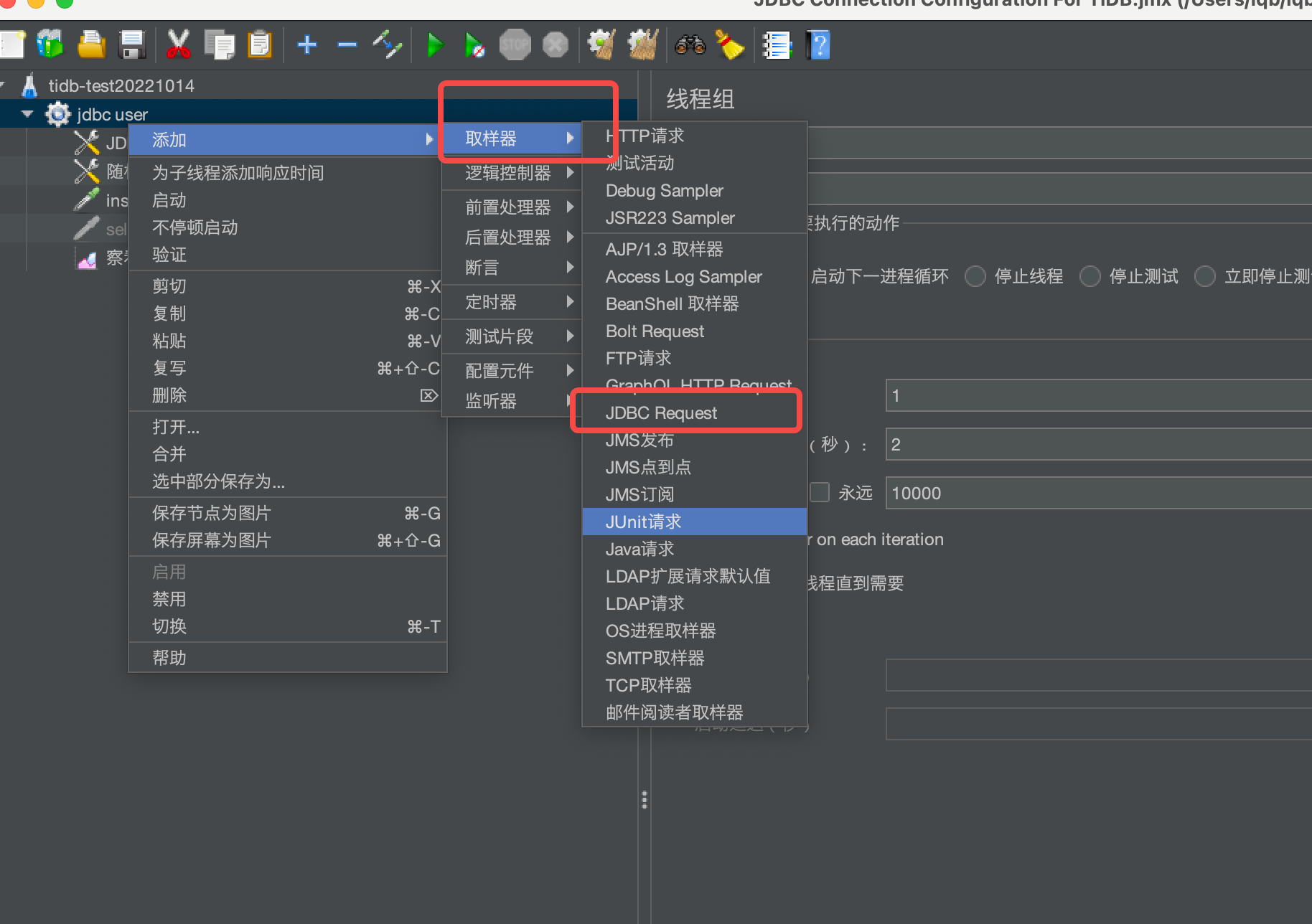Expand the 配置元件 submenu
Screen dimensions: 1312x924
pyautogui.click(x=513, y=371)
